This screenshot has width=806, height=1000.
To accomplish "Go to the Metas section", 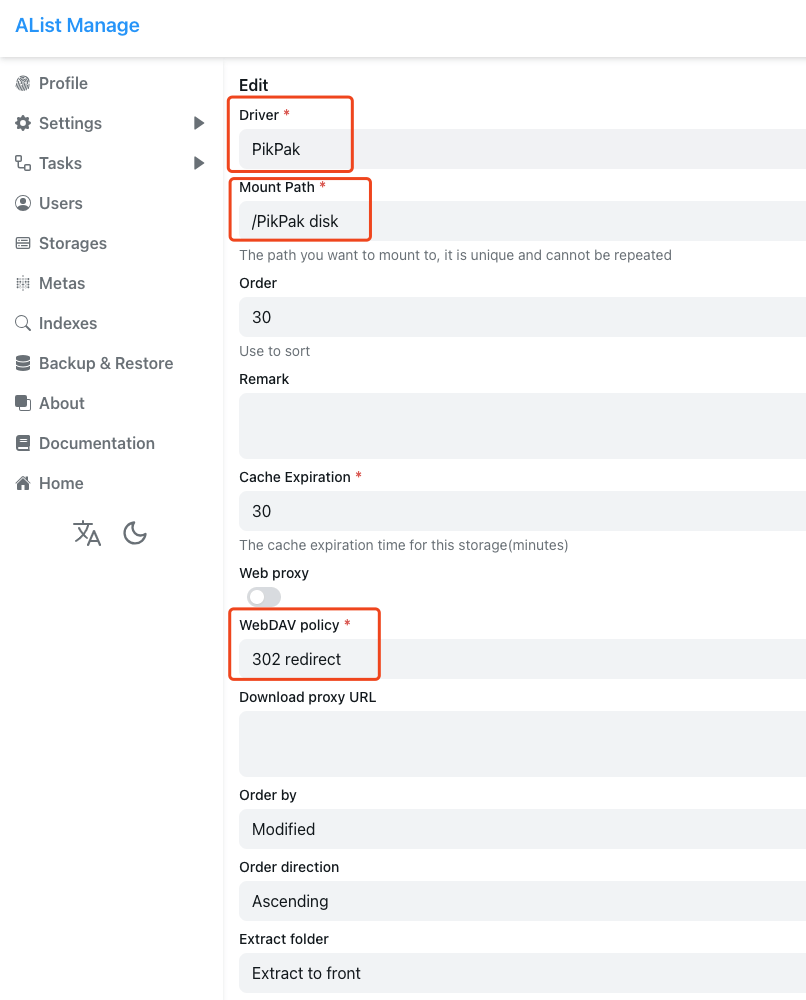I will coord(61,283).
